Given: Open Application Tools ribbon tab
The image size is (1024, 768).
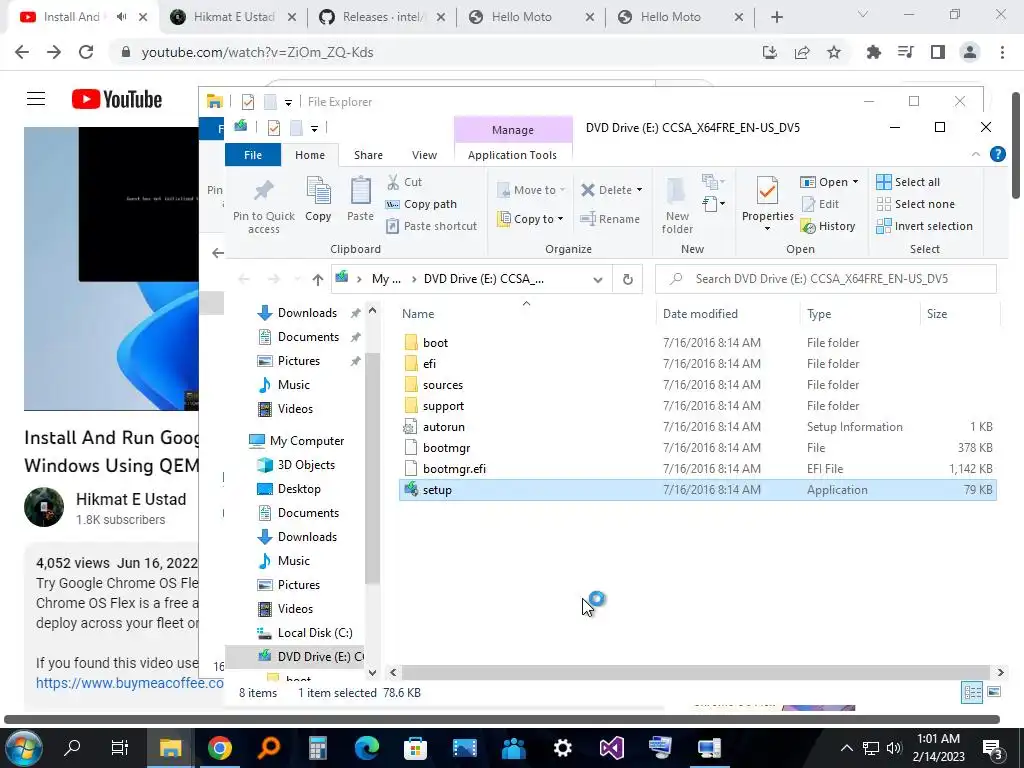Looking at the screenshot, I should tap(512, 155).
